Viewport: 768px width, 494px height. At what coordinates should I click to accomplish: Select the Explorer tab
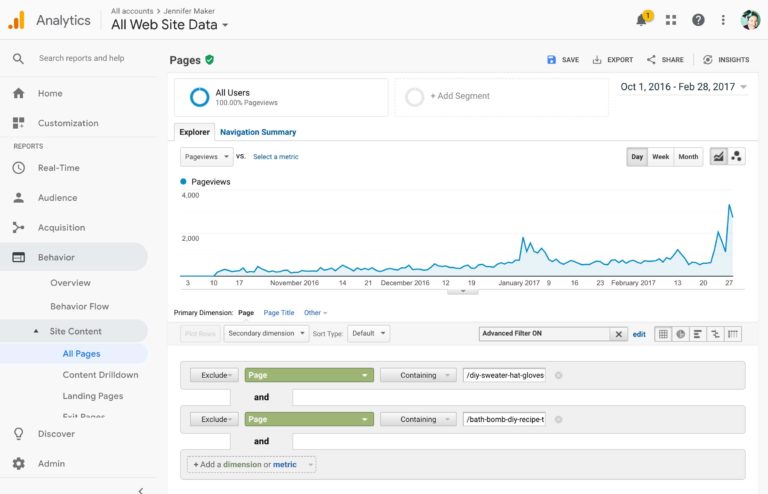(194, 132)
